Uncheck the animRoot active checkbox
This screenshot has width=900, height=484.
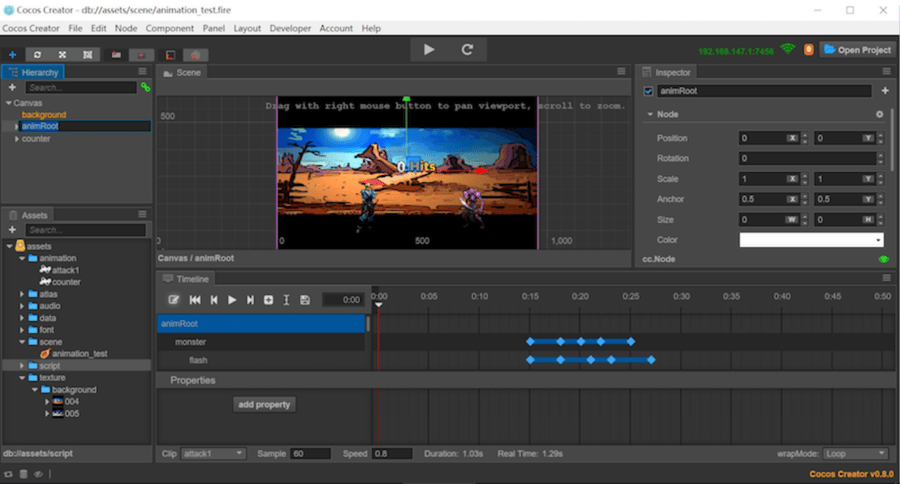[x=648, y=91]
